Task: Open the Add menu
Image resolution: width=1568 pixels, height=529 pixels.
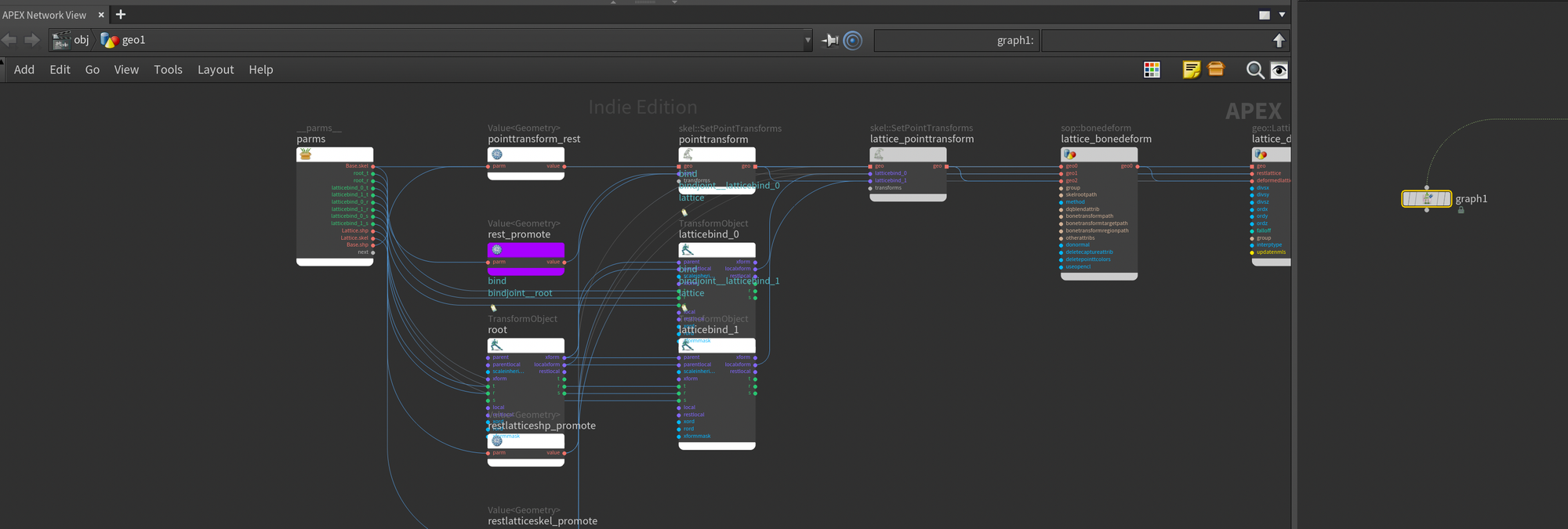Action: [x=24, y=70]
